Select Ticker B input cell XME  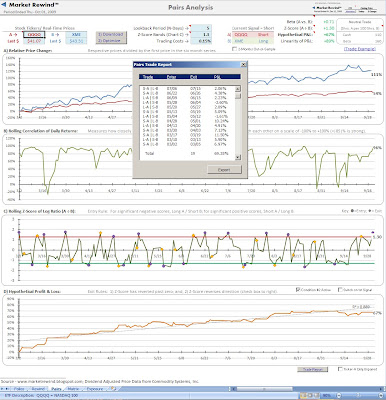(76, 35)
